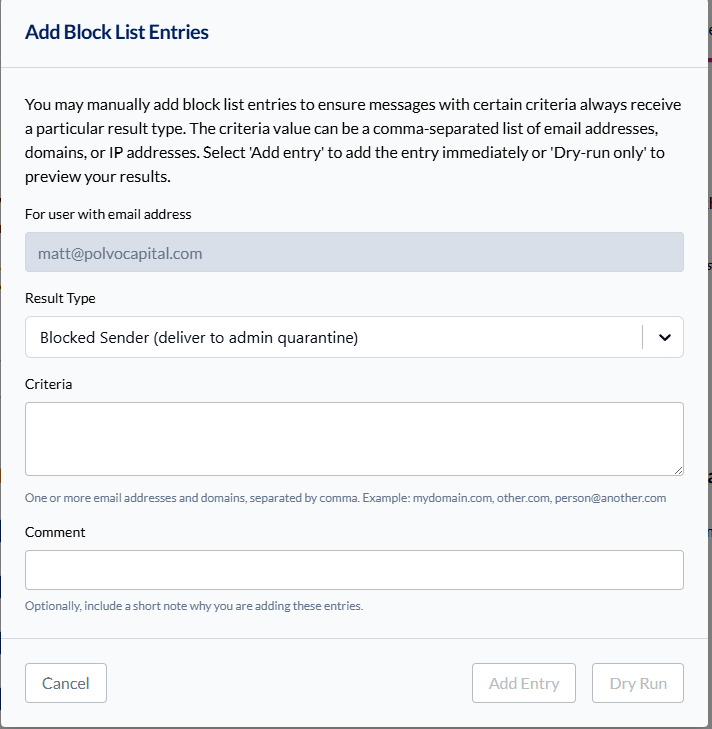
Task: Click into the Comment field
Action: [354, 570]
